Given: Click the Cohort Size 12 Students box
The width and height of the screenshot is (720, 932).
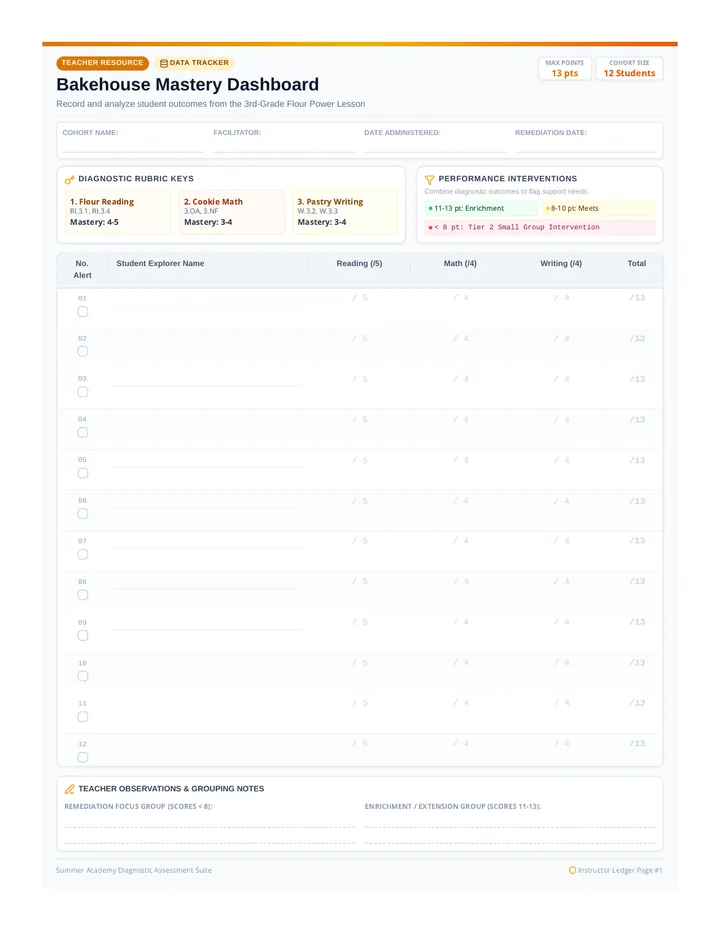Looking at the screenshot, I should click(629, 68).
